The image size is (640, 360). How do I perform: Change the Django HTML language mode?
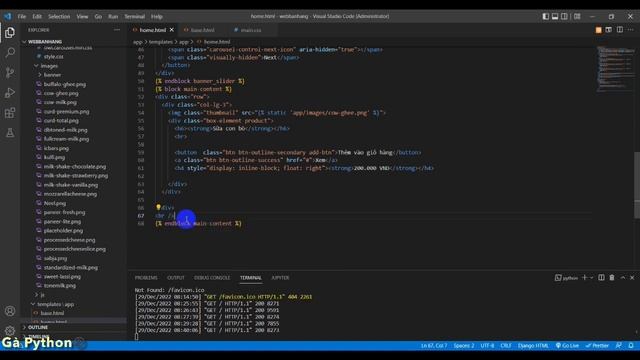click(533, 346)
